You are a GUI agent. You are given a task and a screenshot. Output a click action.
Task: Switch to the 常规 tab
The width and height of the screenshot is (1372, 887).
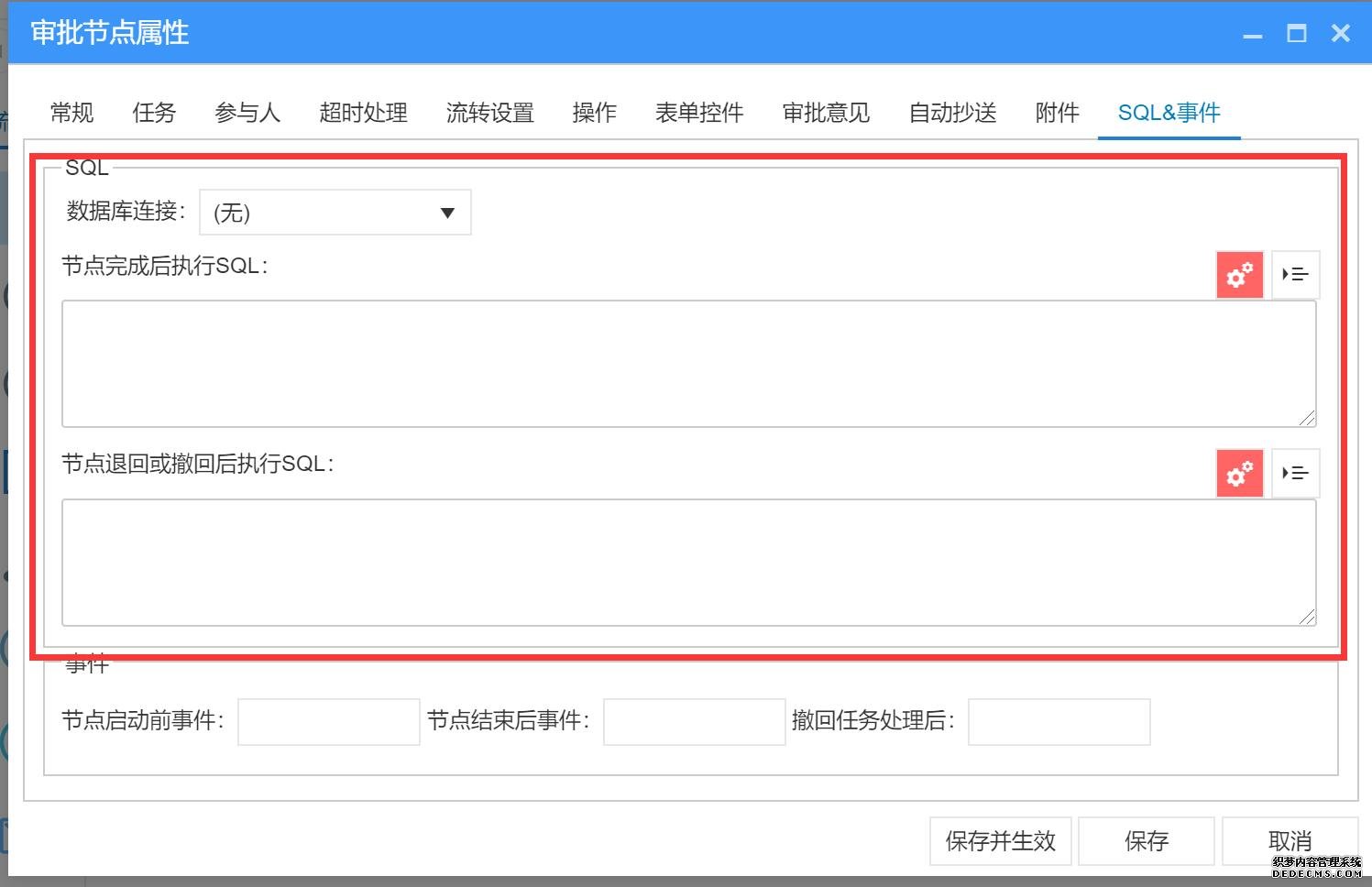[x=71, y=113]
